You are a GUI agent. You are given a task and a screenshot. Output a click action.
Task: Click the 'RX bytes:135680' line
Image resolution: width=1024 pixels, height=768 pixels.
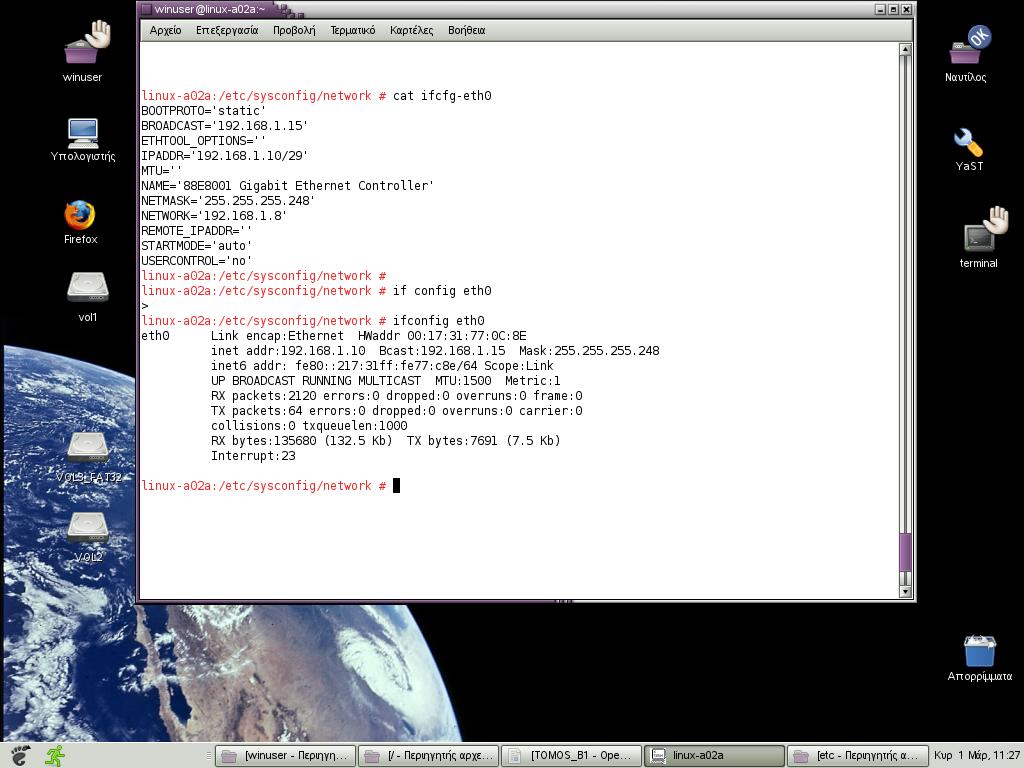(x=385, y=441)
